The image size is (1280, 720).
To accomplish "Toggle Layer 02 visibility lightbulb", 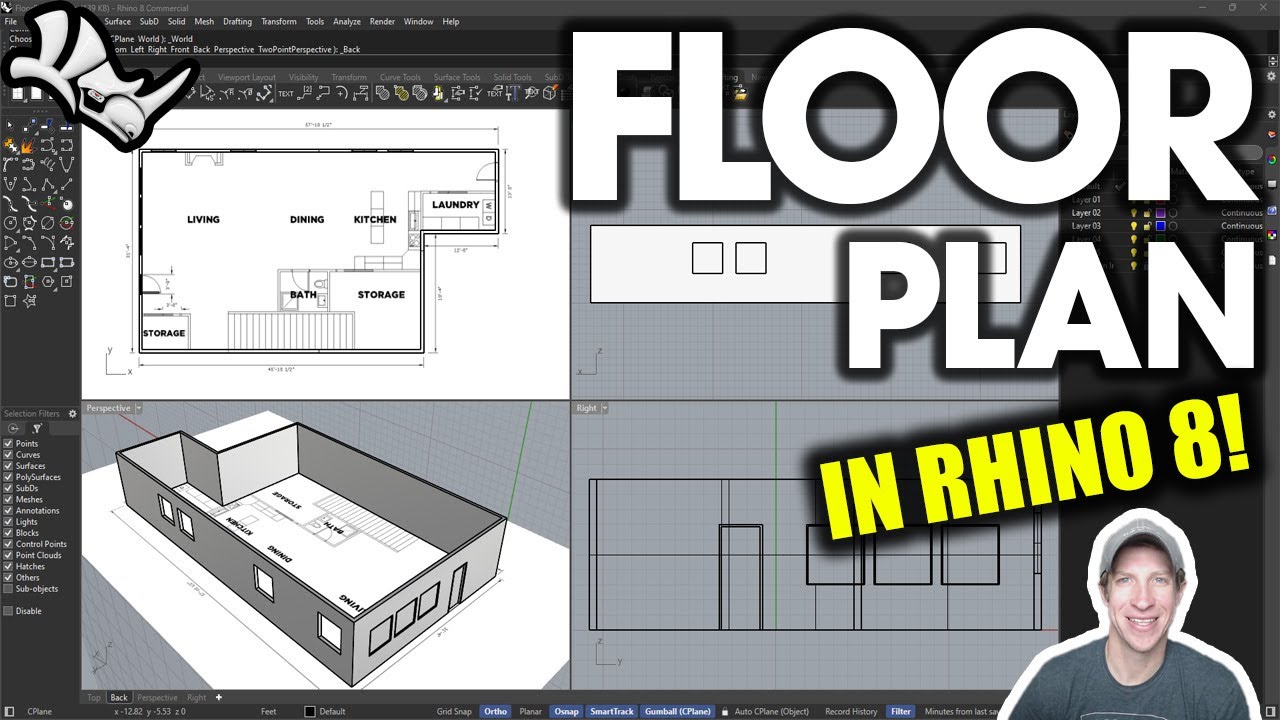I will tap(1134, 213).
